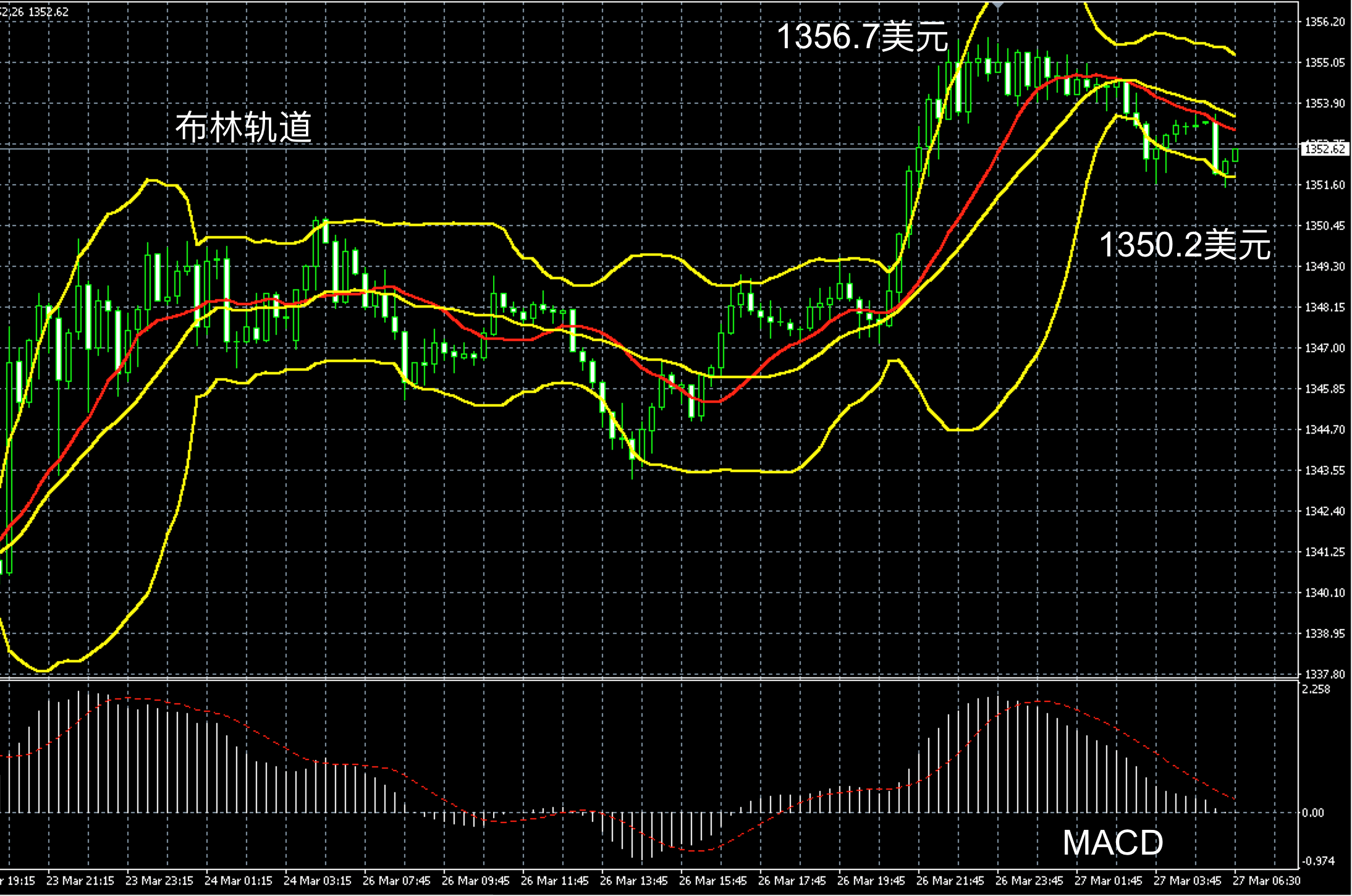Click the 1347.00 price axis label

(x=1324, y=349)
